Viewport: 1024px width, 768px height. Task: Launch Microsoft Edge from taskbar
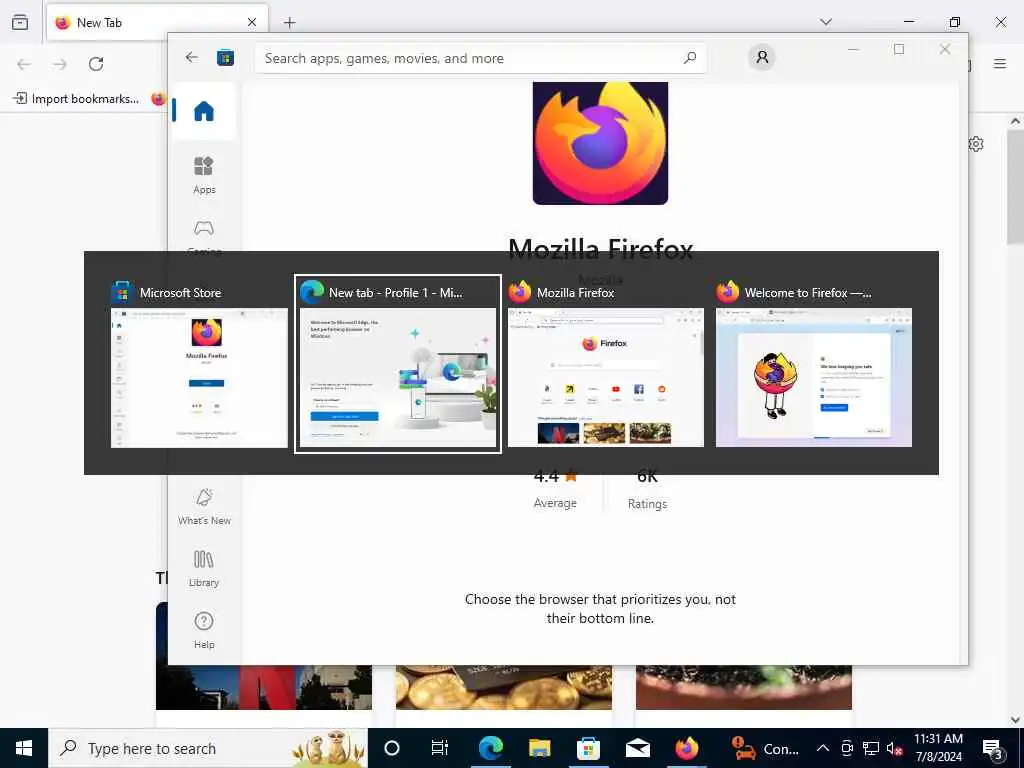pyautogui.click(x=490, y=748)
